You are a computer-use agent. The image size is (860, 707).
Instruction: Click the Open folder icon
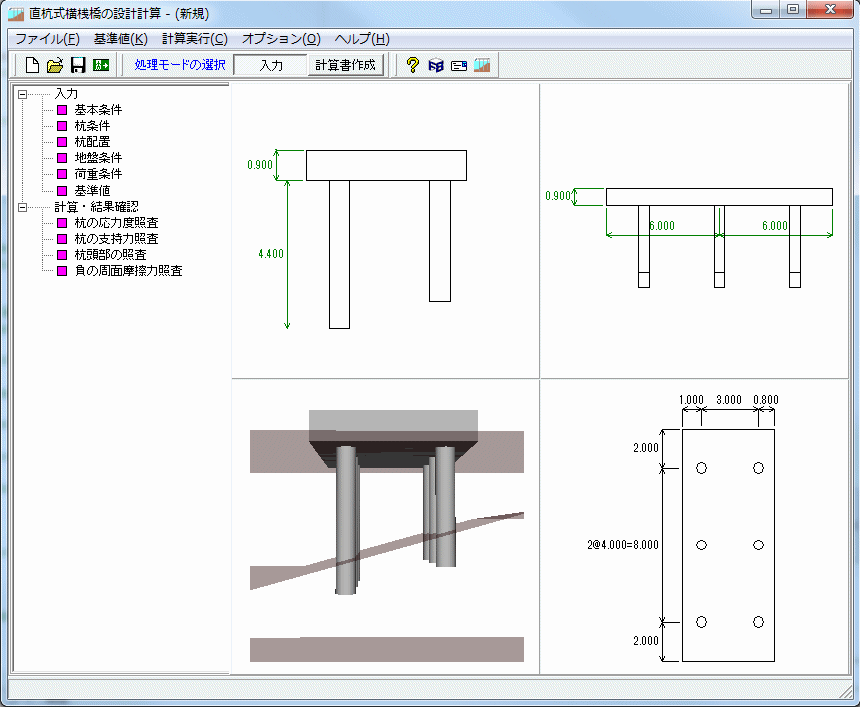(x=55, y=66)
